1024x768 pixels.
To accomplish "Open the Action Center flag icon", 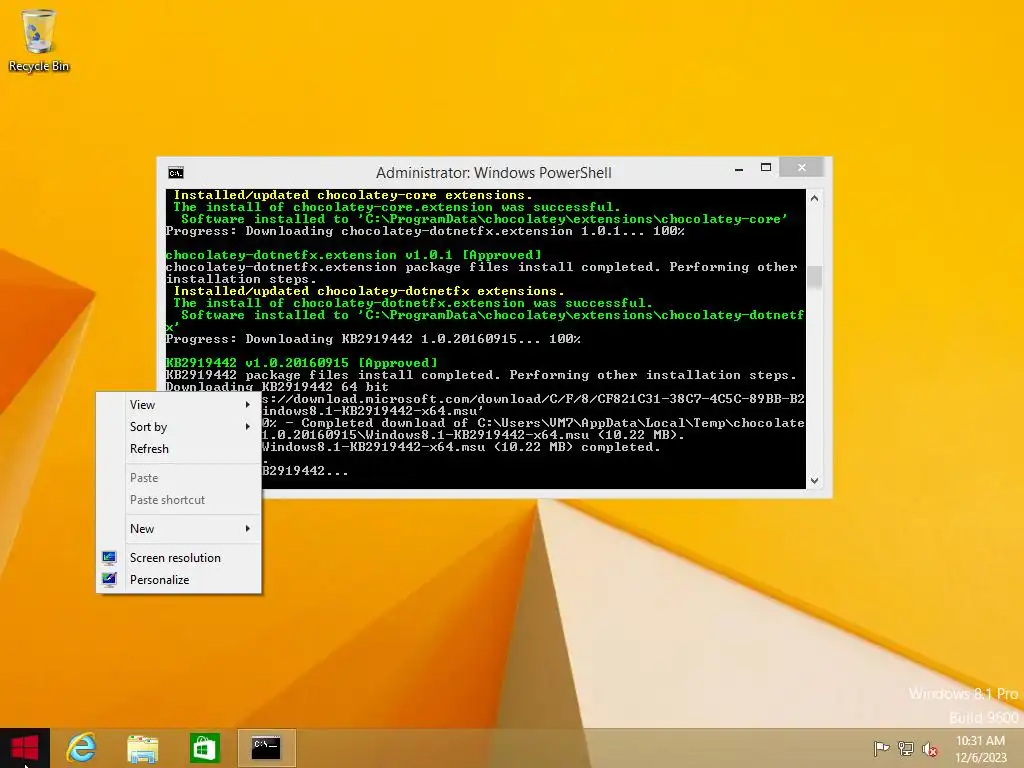I will click(881, 748).
